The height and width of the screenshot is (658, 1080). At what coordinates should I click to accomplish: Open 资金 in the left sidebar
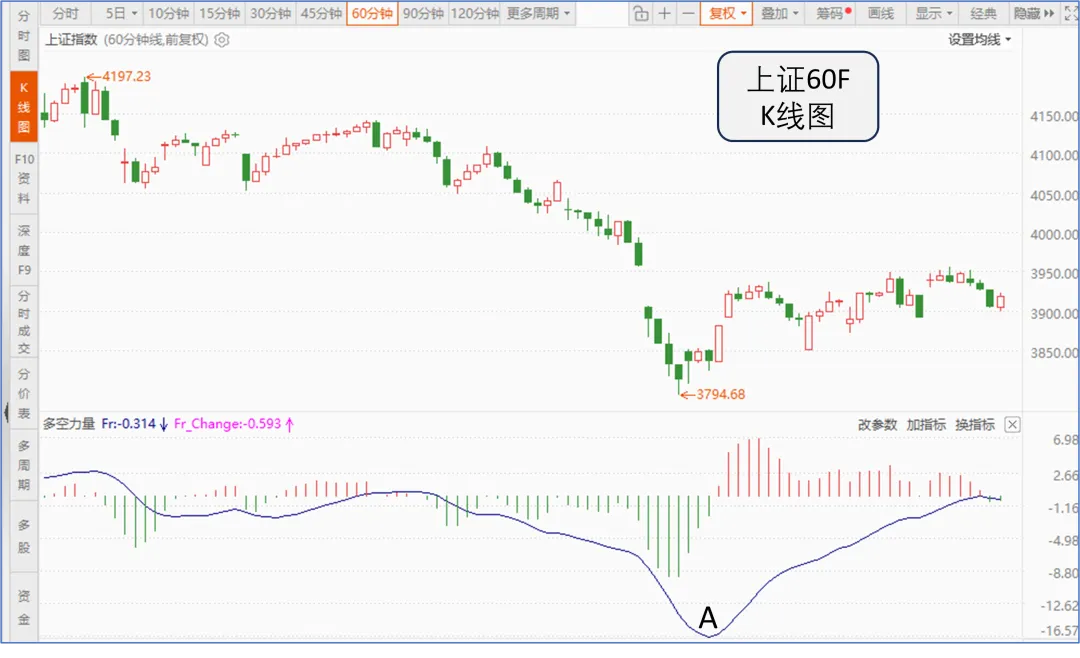pos(23,607)
